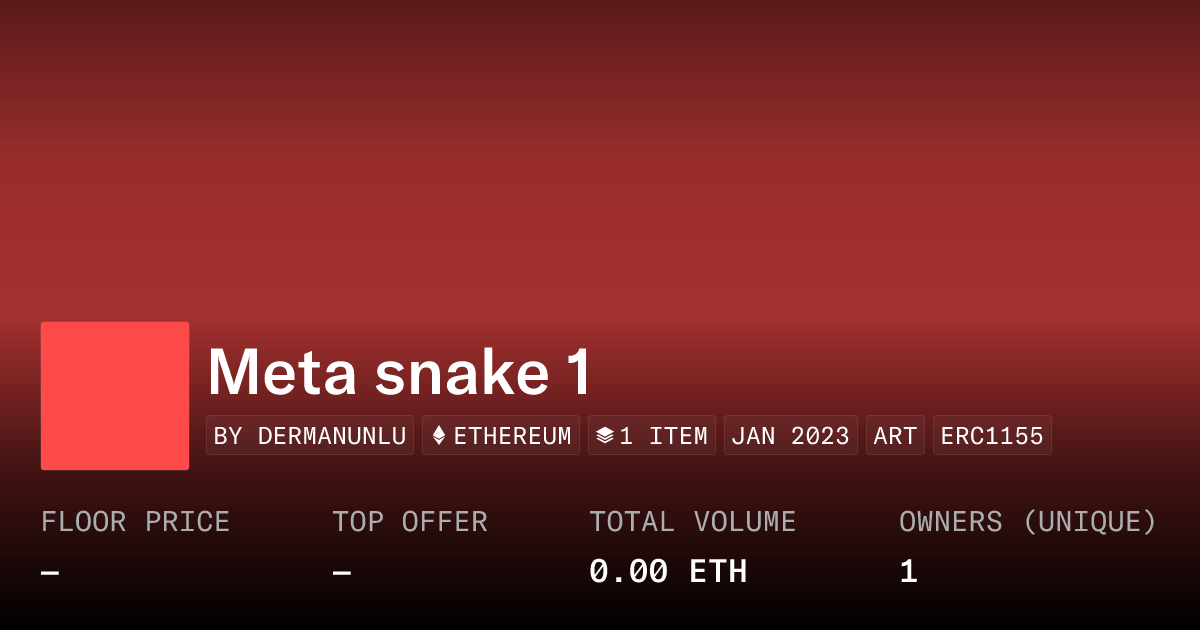Click the stacked layers item icon
Viewport: 1200px width, 630px height.
(x=604, y=436)
